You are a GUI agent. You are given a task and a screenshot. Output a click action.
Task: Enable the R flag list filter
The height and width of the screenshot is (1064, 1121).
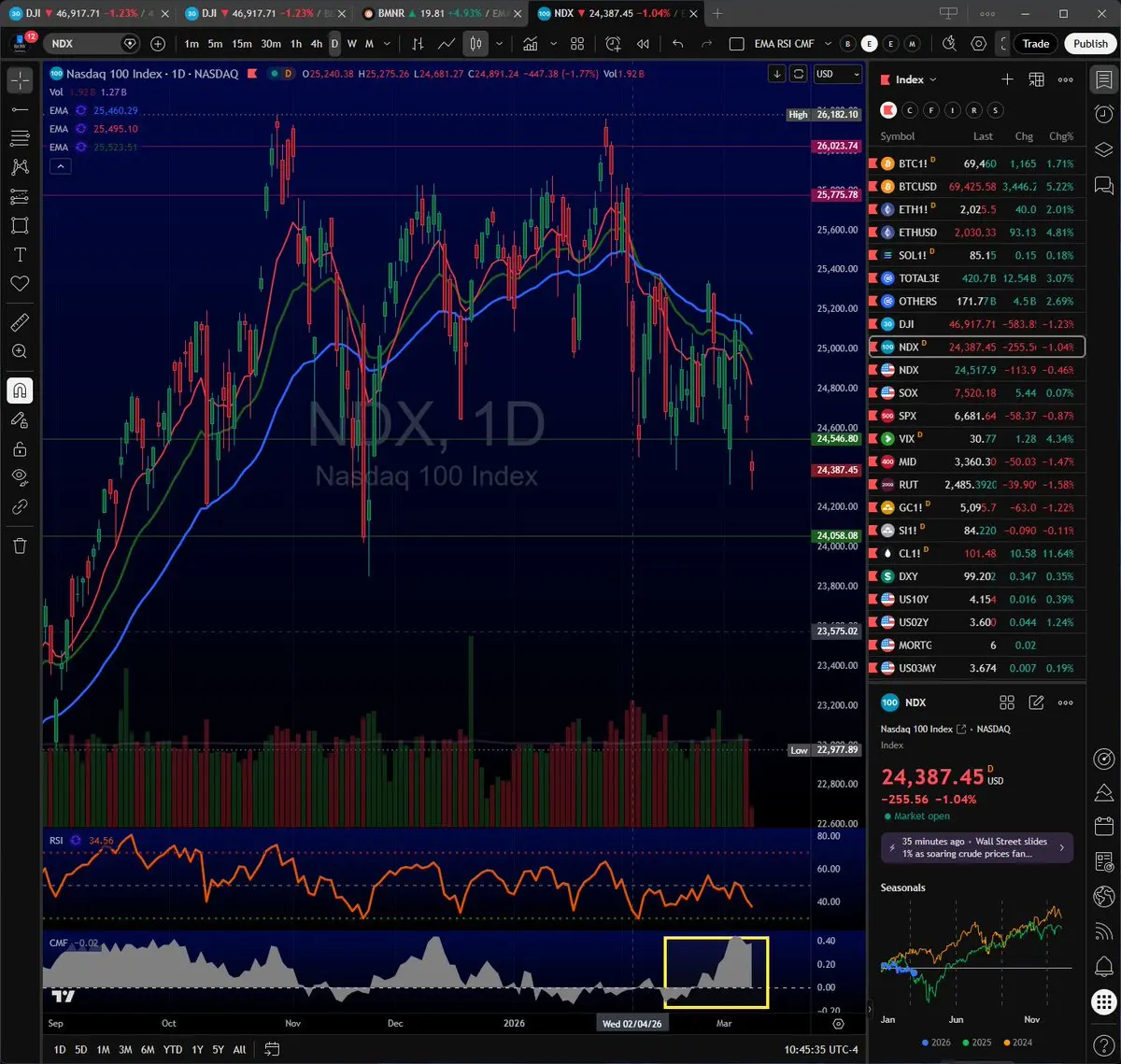click(974, 110)
